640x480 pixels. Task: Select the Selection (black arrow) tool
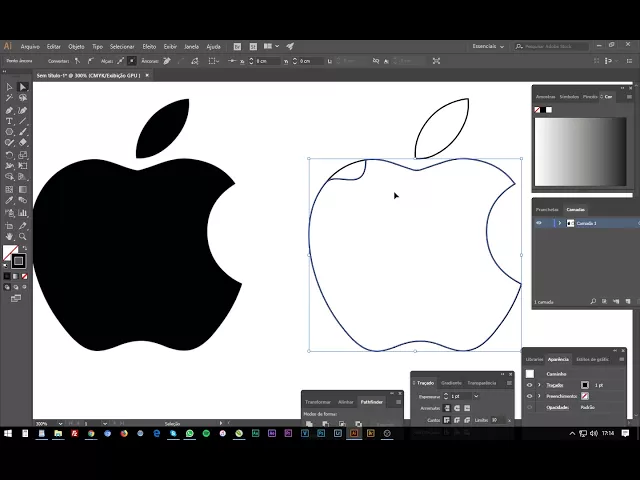click(x=9, y=87)
